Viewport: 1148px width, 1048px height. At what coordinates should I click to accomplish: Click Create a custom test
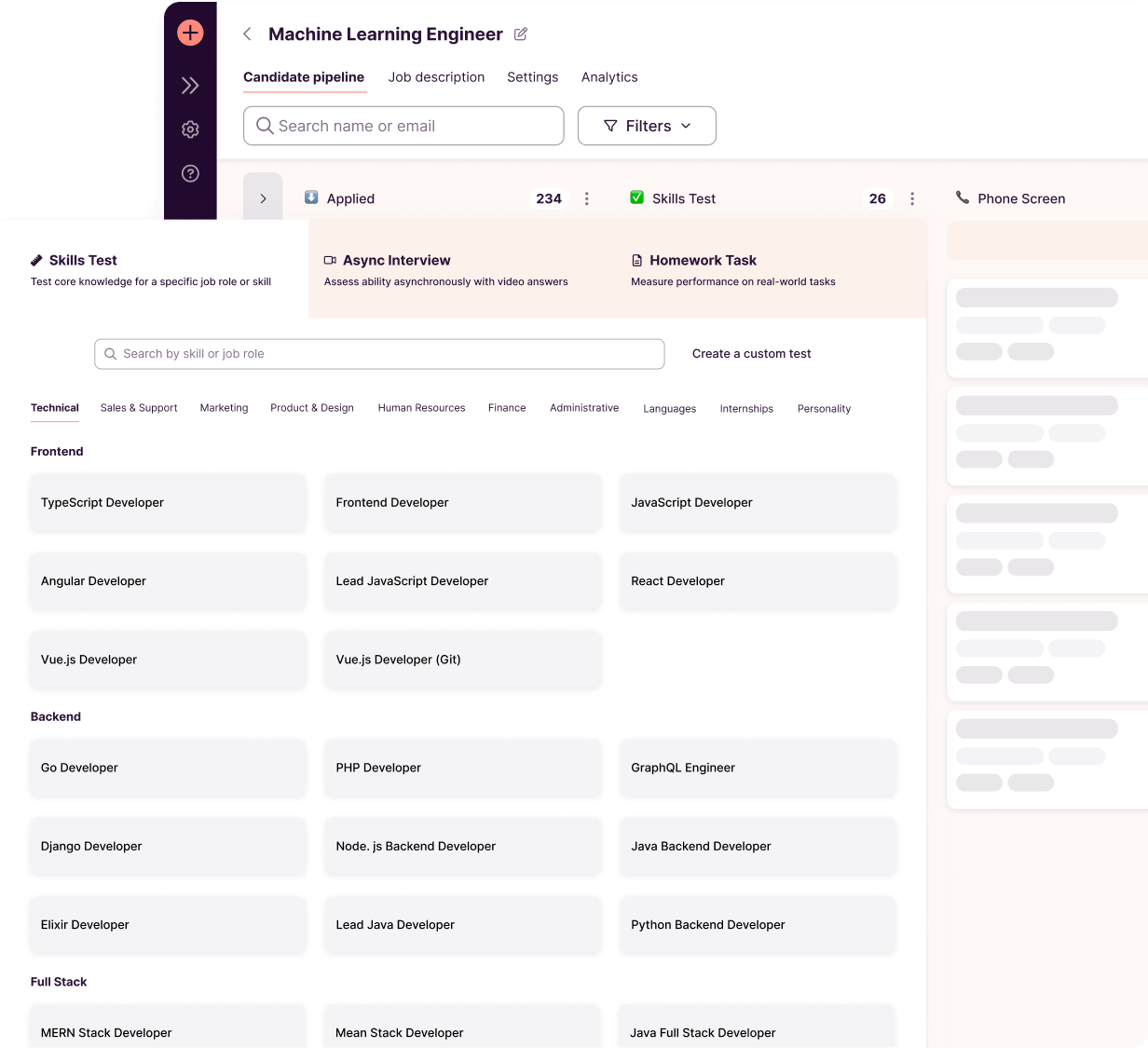pos(752,354)
